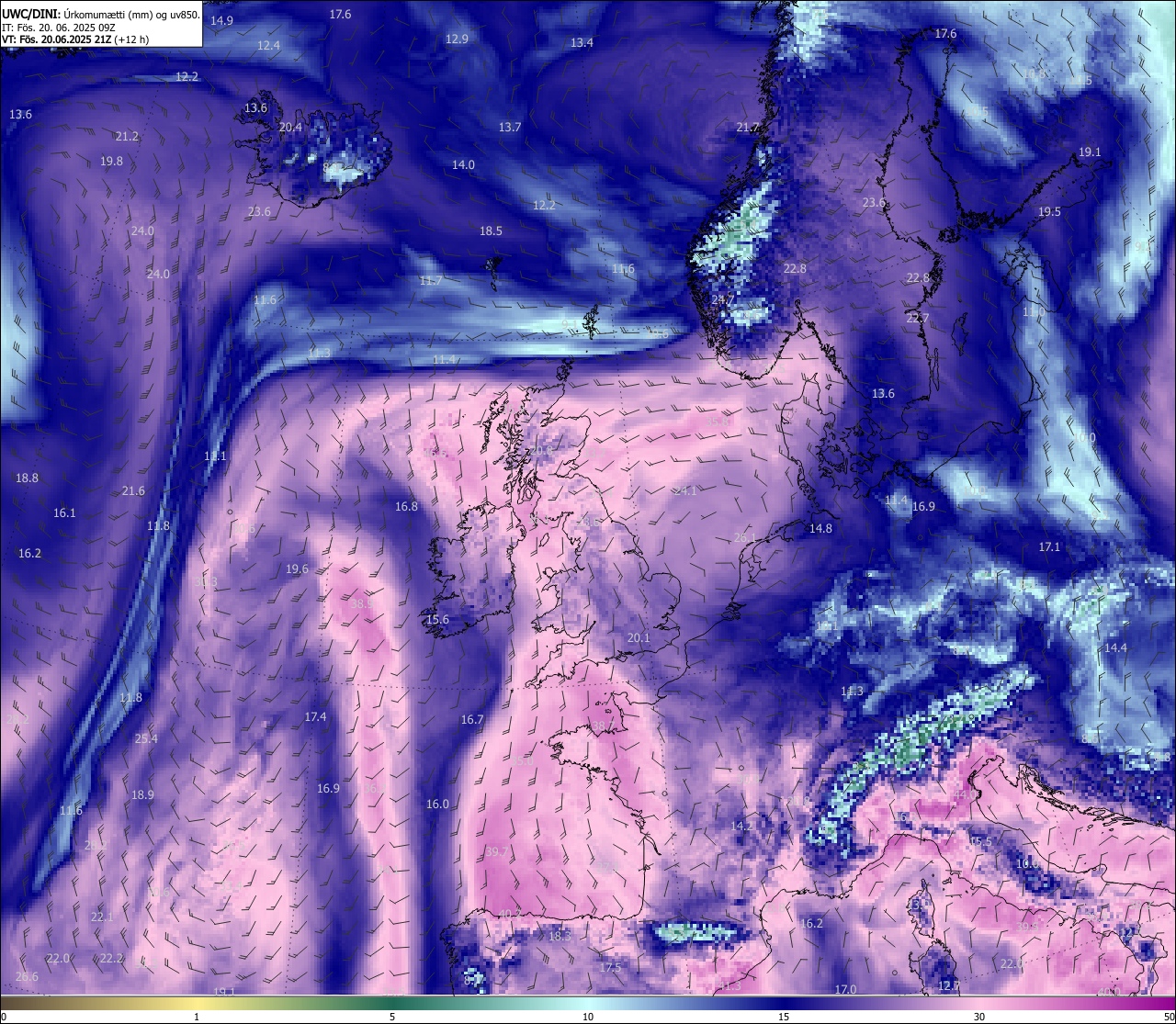The image size is (1176, 1024).
Task: Click the 12.9 map value
Action: pyautogui.click(x=457, y=39)
